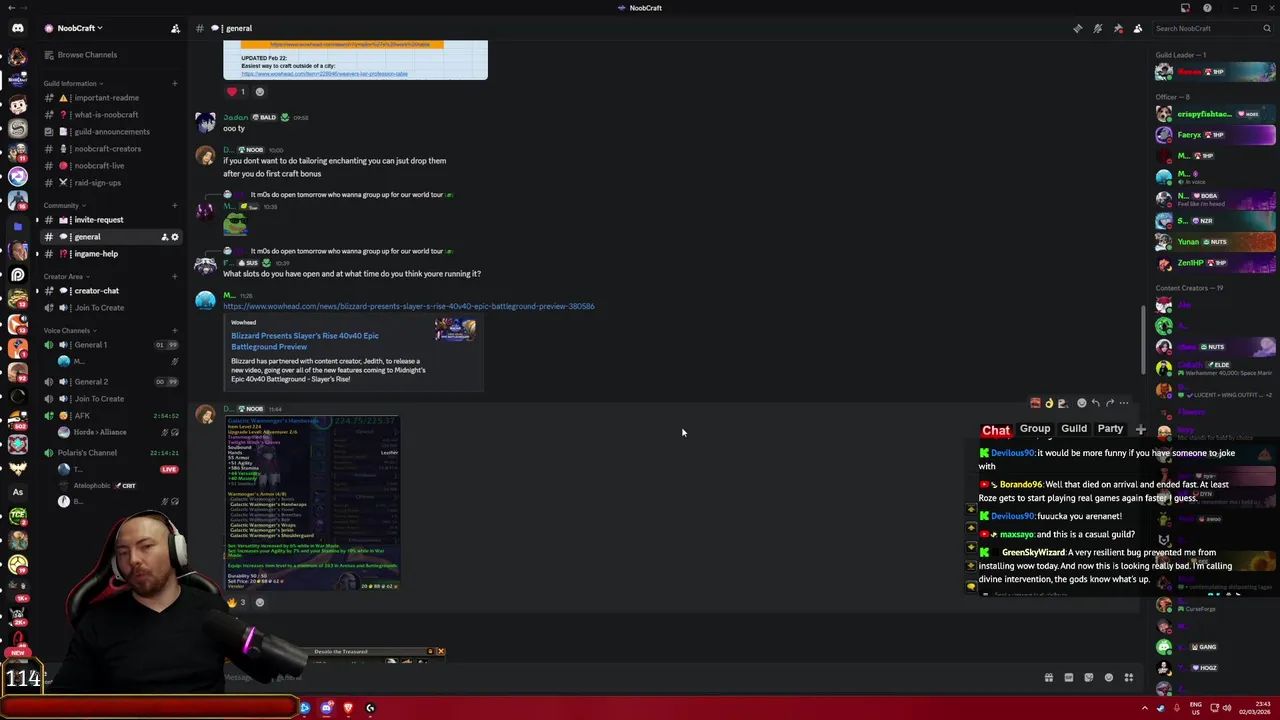
Task: Add a channel to Voice Channels category
Action: (x=174, y=330)
